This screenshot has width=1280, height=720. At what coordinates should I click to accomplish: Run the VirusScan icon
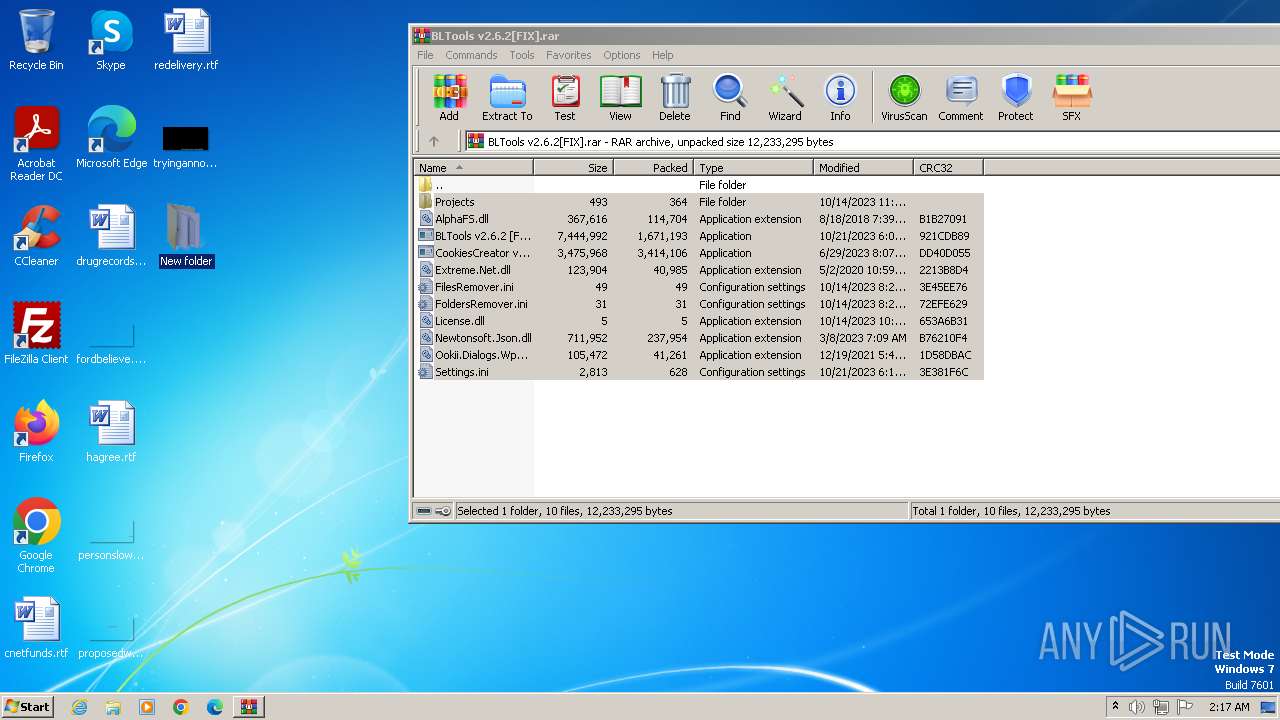[904, 98]
